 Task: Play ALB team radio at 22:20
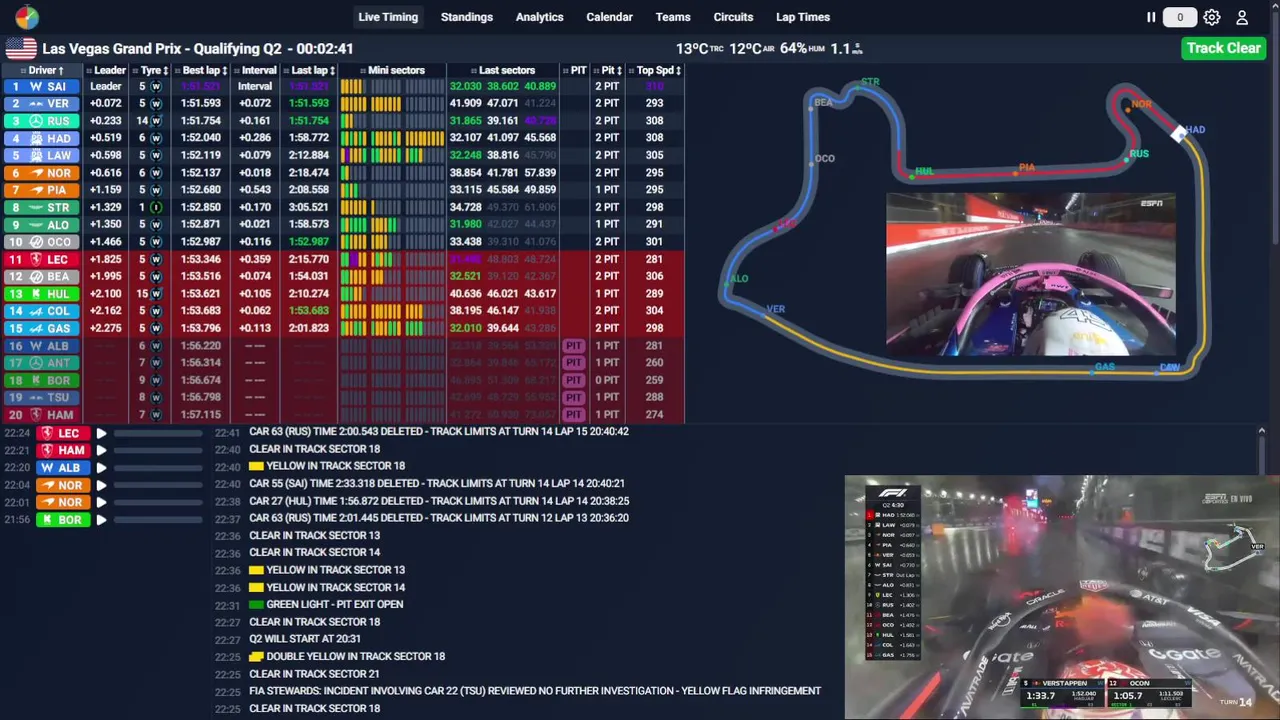[101, 468]
